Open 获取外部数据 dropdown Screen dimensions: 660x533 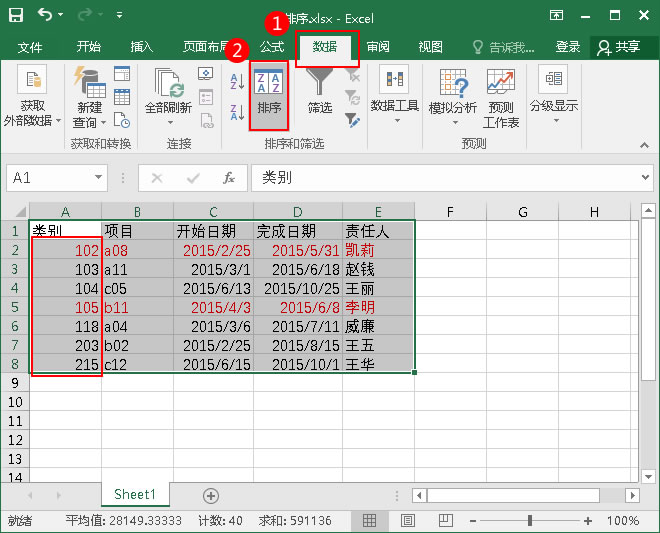tap(32, 98)
